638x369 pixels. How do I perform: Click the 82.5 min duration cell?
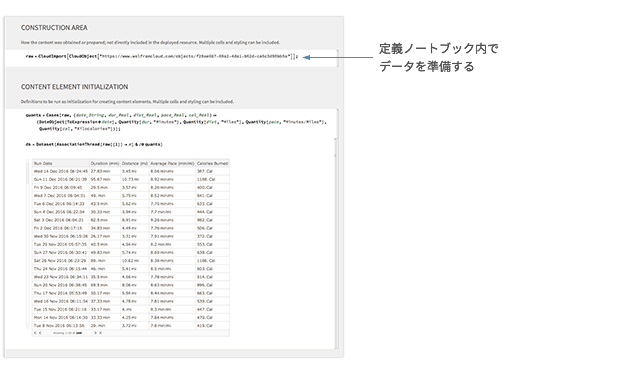105,220
